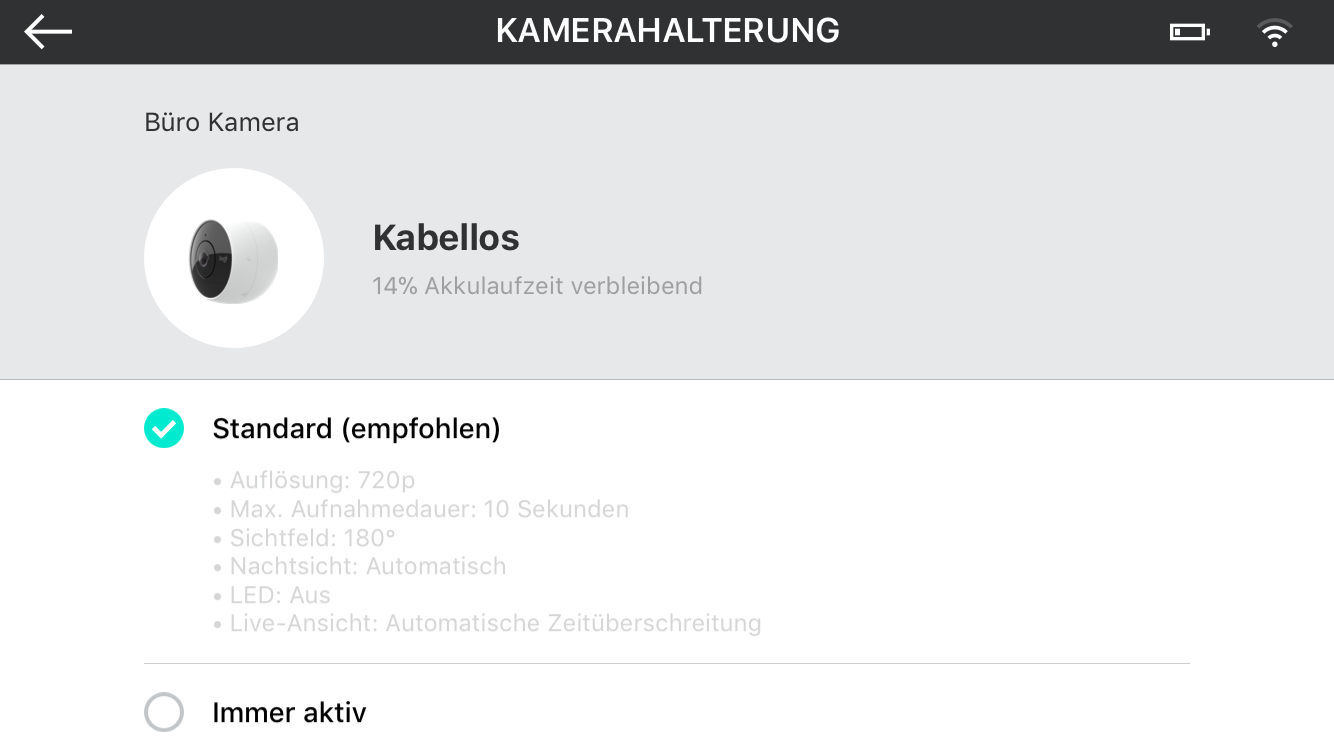Image resolution: width=1334 pixels, height=750 pixels.
Task: Tap the "Sichtfeld: 180°" detail line
Action: click(304, 538)
